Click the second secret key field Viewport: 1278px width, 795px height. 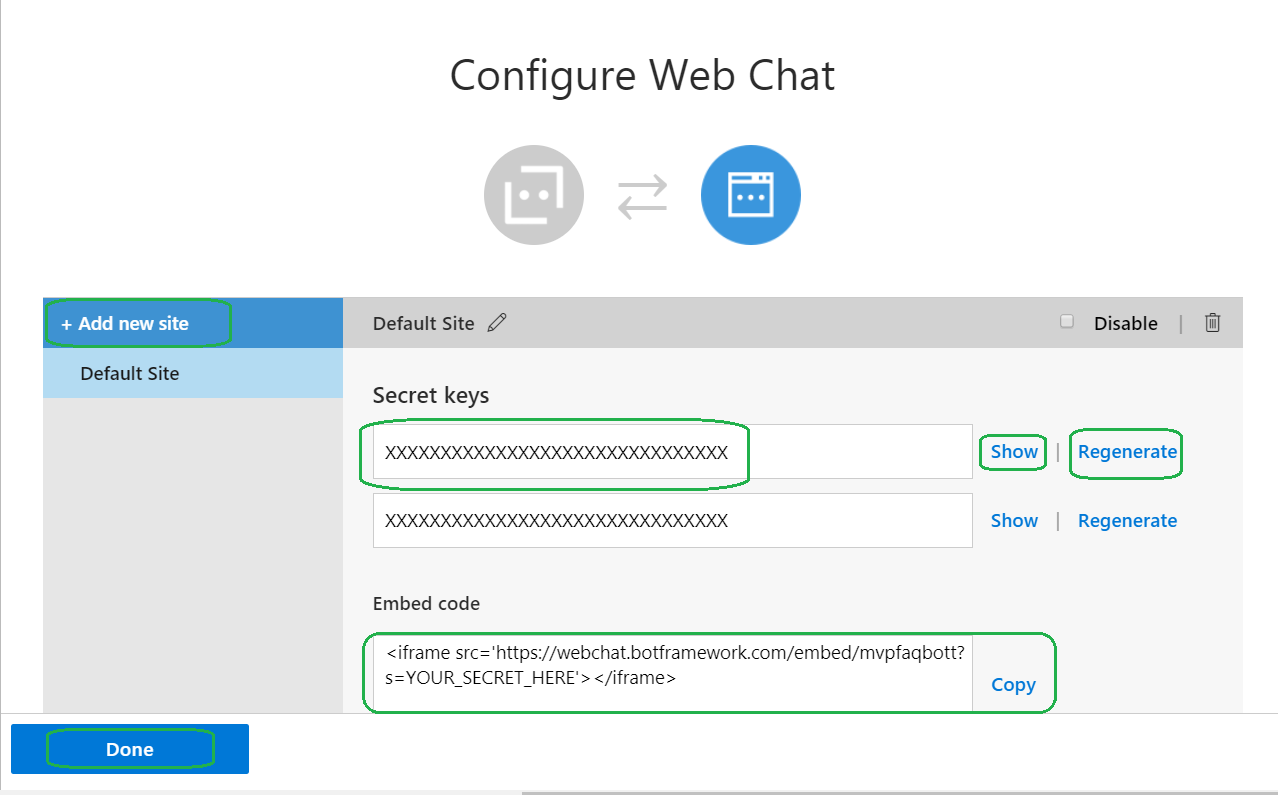point(672,521)
